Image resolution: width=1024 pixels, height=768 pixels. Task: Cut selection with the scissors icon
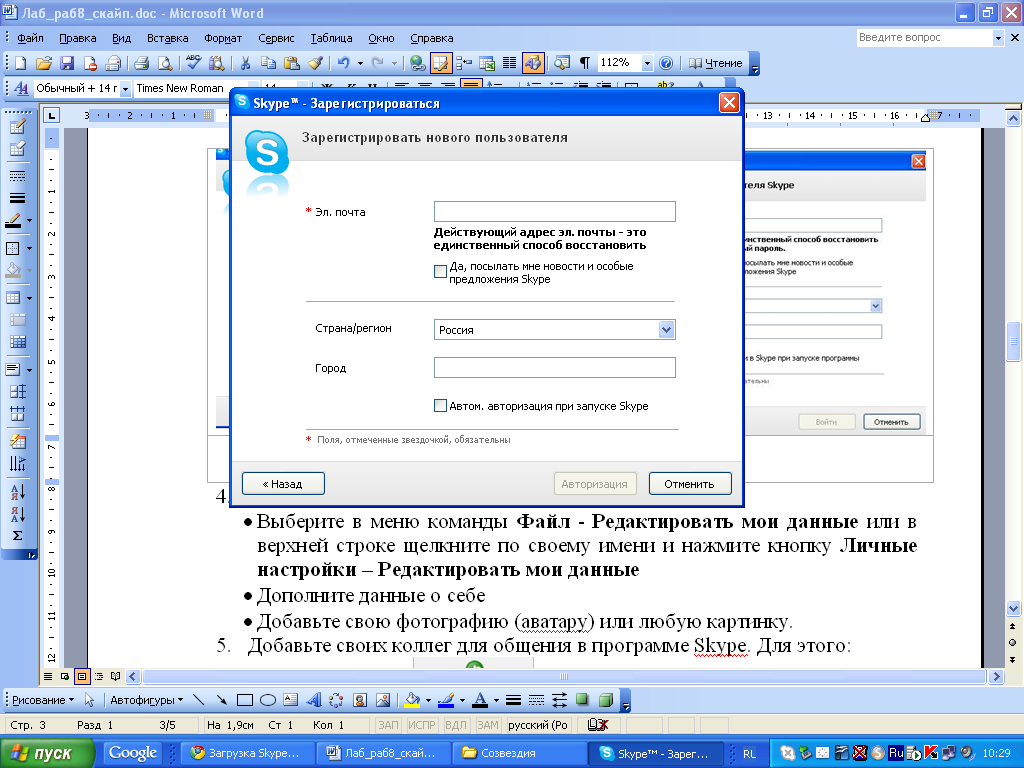pyautogui.click(x=245, y=63)
